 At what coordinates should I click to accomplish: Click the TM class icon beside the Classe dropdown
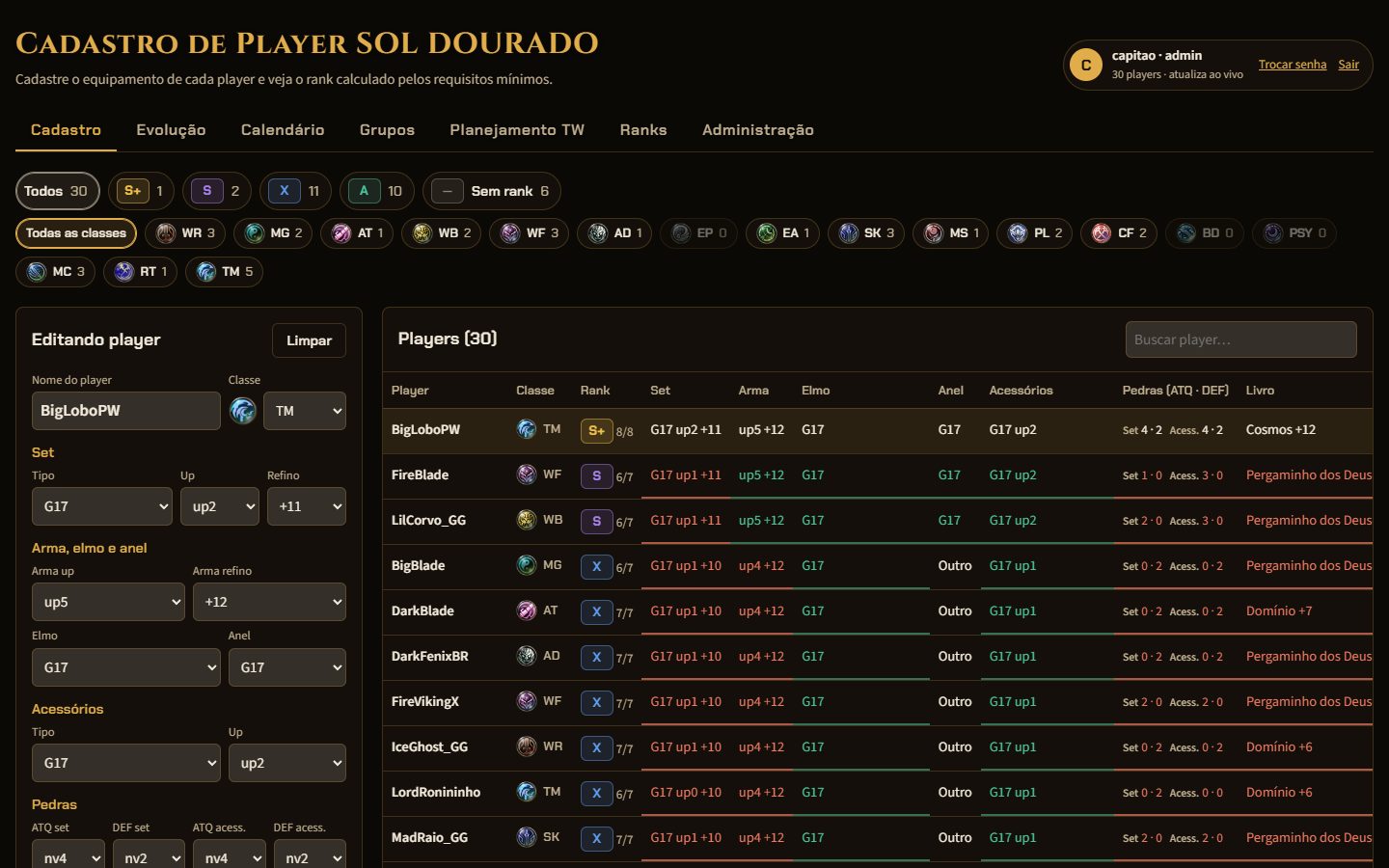242,411
